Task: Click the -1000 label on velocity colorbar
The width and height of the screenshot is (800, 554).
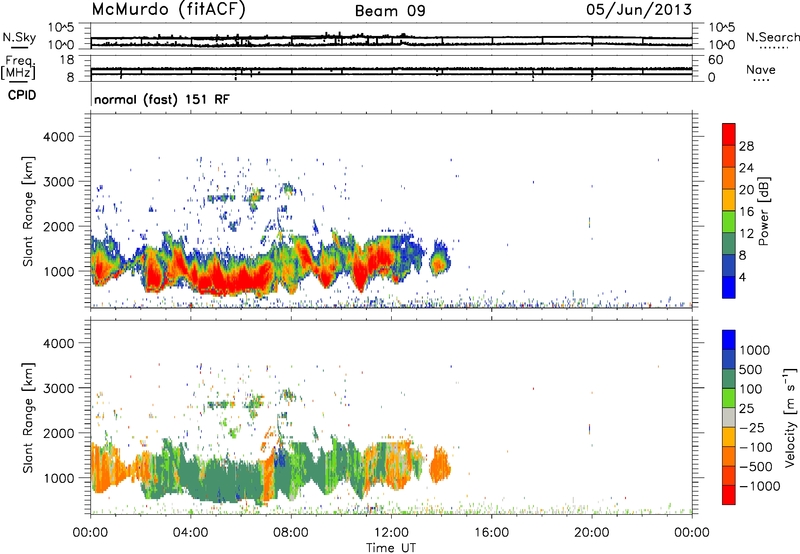Action: click(760, 486)
